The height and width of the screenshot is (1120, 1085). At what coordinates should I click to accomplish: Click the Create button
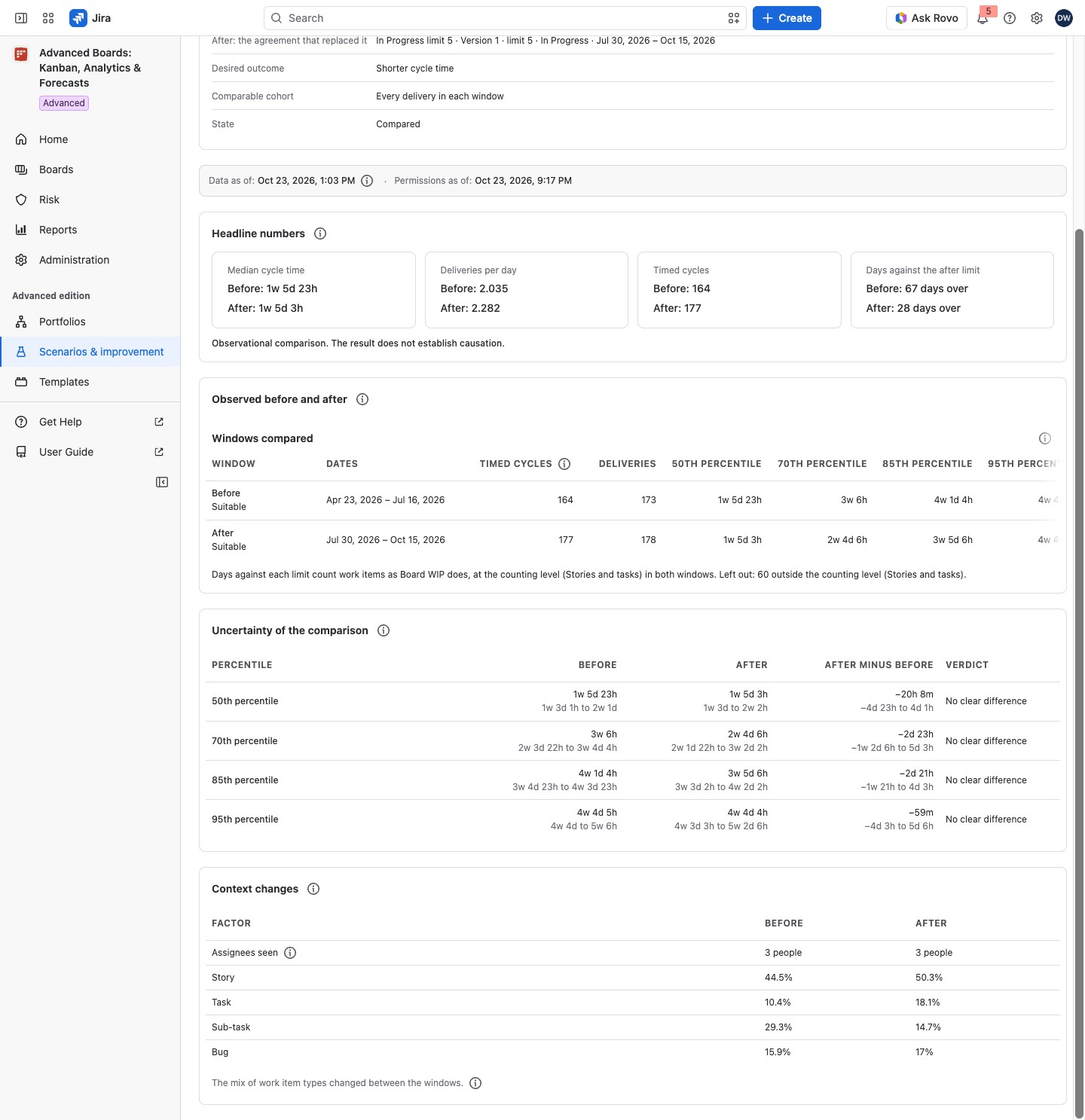click(787, 18)
